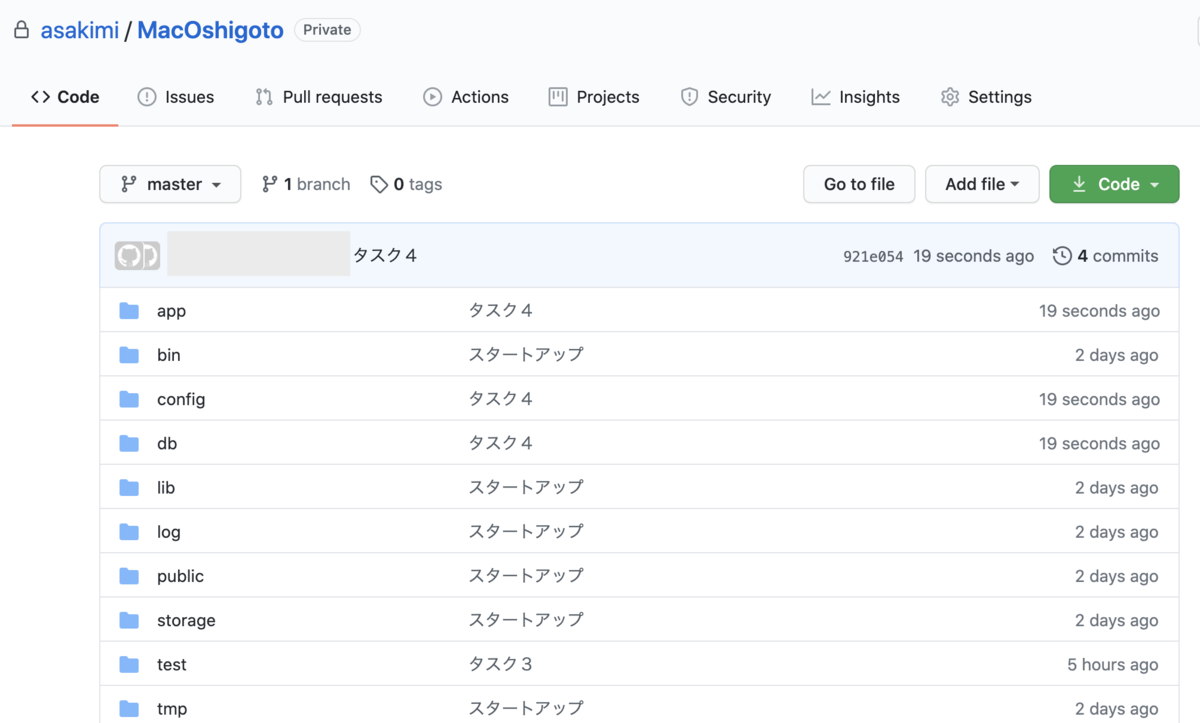Image resolution: width=1200 pixels, height=723 pixels.
Task: Click the private repository lock icon
Action: [x=21, y=30]
